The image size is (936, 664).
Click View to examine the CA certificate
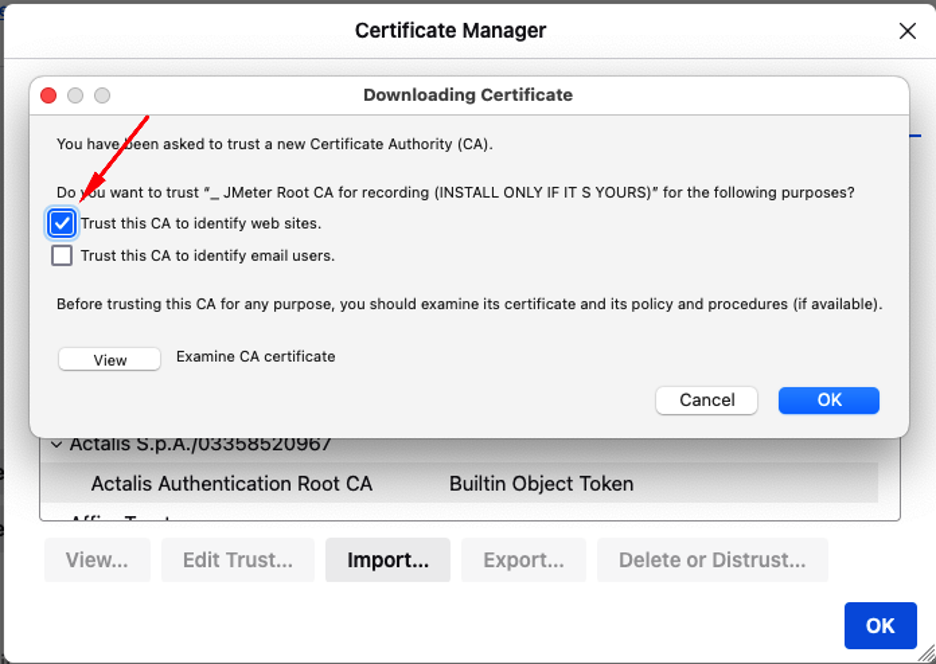[110, 359]
